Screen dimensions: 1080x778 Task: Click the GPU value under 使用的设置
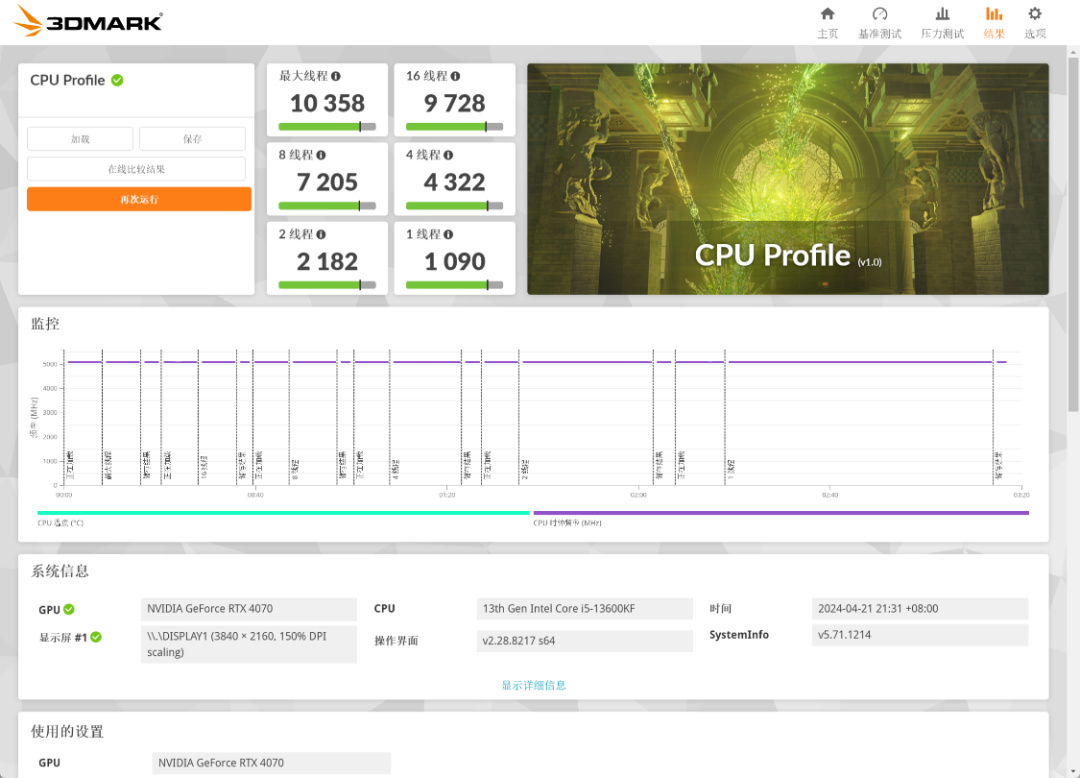pos(271,763)
